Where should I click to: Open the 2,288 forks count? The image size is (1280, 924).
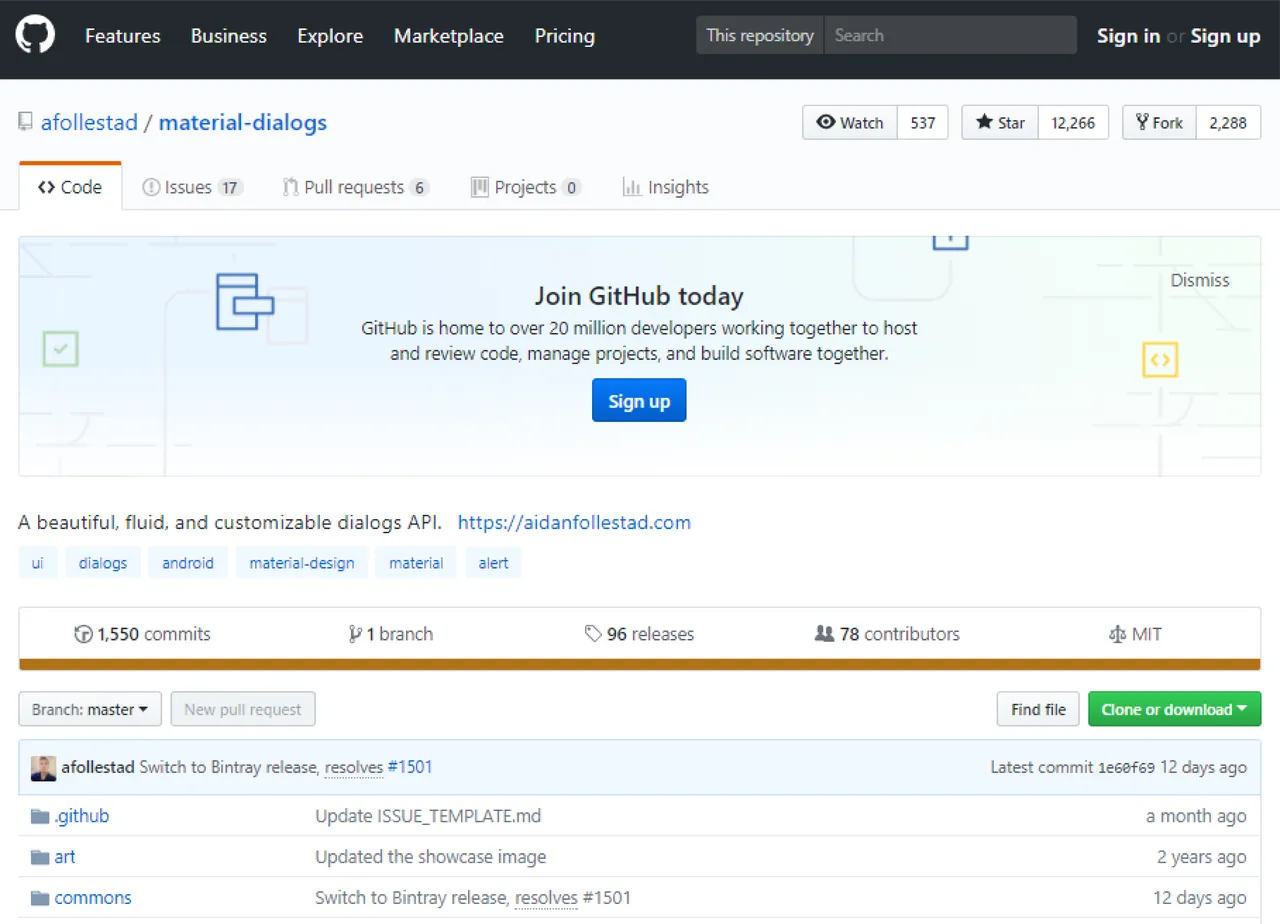coord(1228,123)
